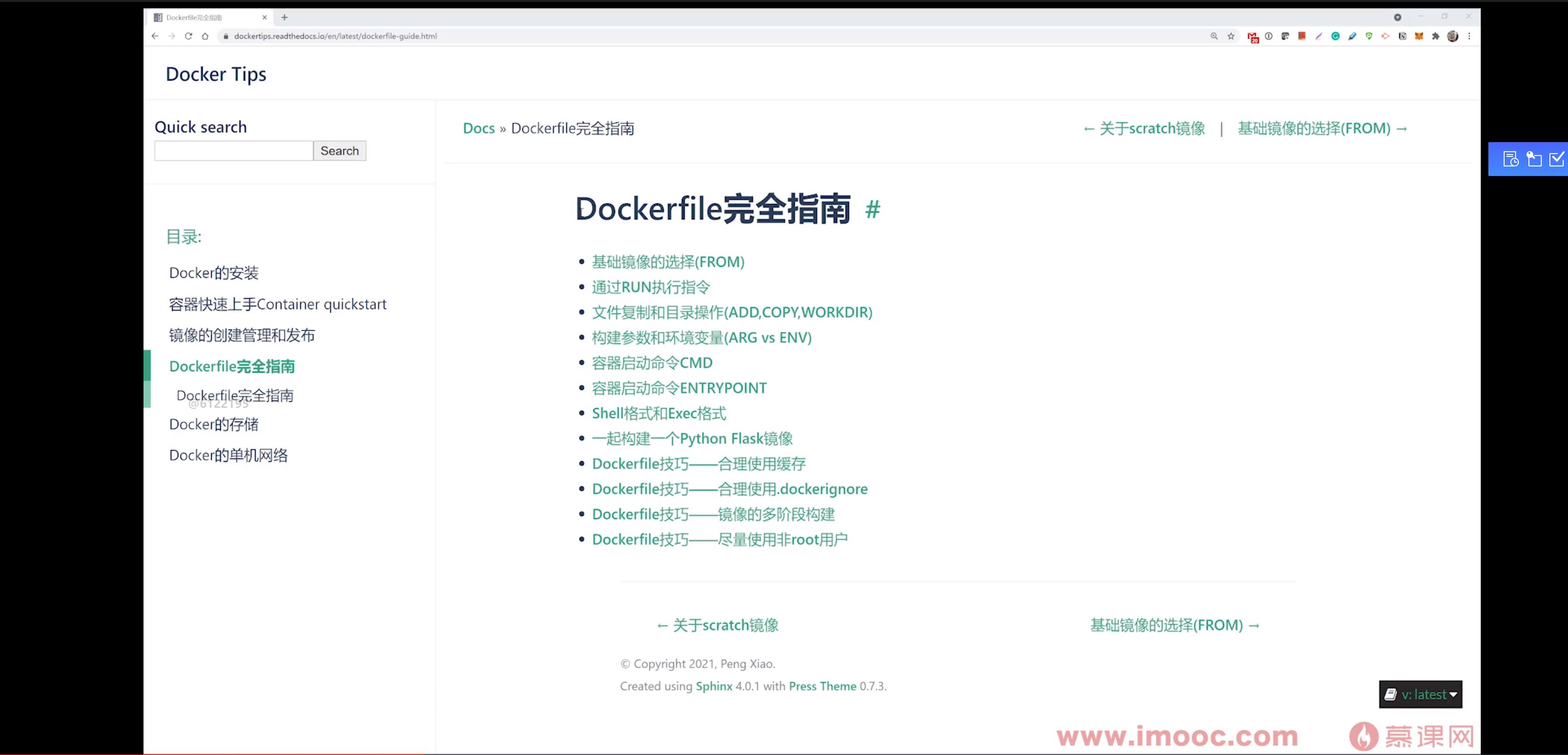Click the Gmail notifier extension icon

click(1253, 36)
